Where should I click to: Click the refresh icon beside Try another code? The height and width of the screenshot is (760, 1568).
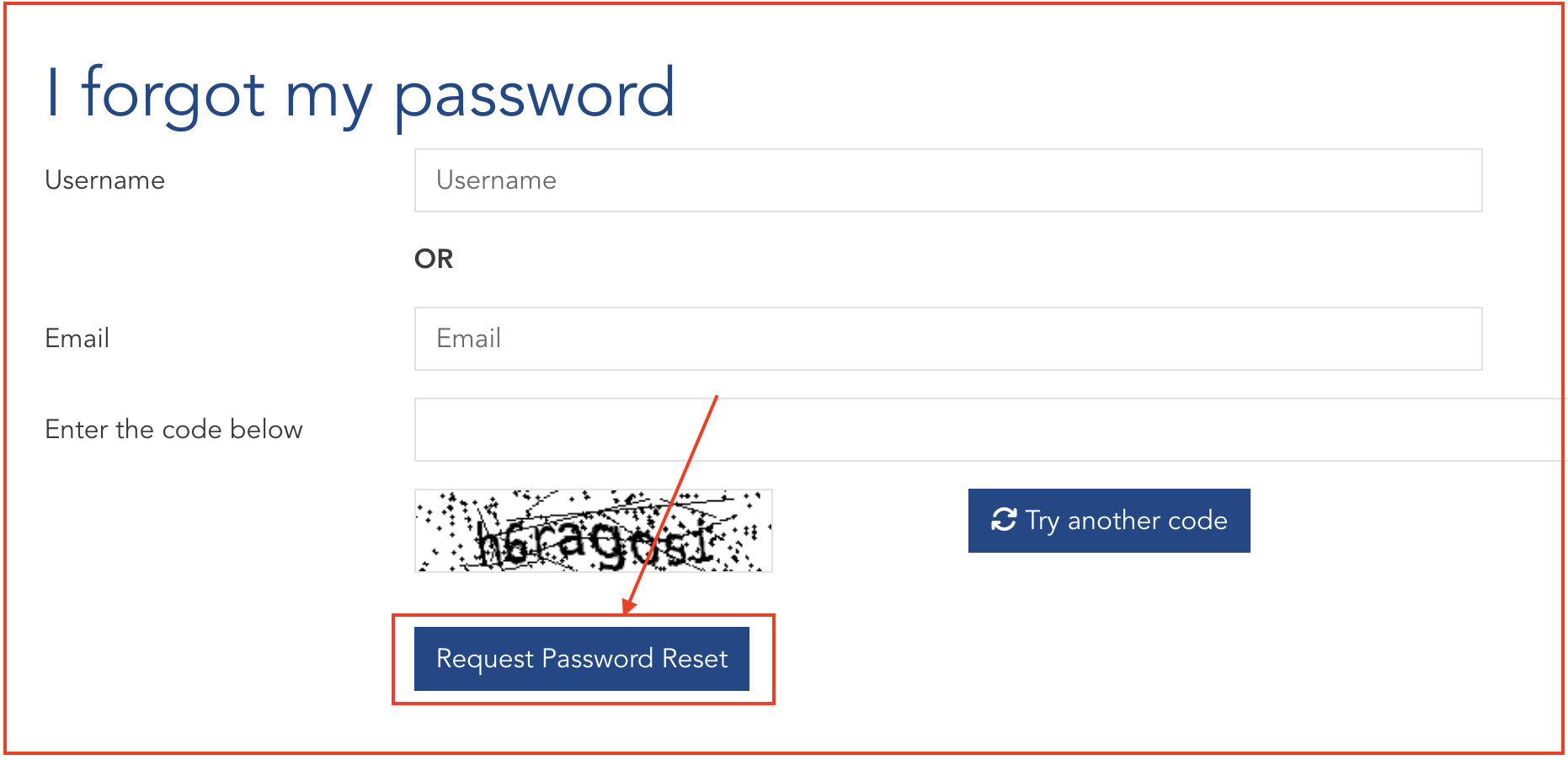1004,520
